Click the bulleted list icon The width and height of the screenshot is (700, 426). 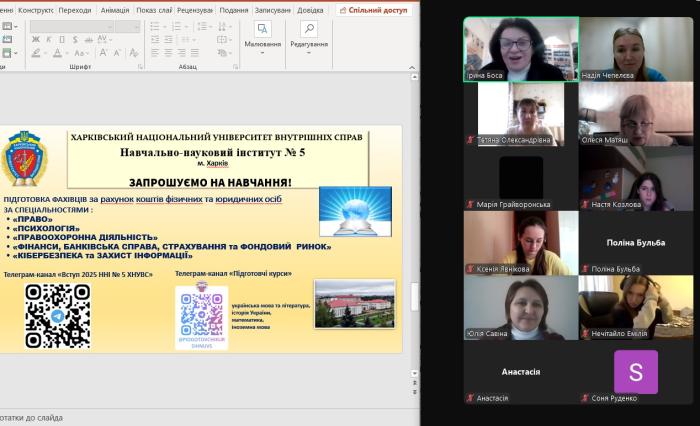(x=154, y=26)
